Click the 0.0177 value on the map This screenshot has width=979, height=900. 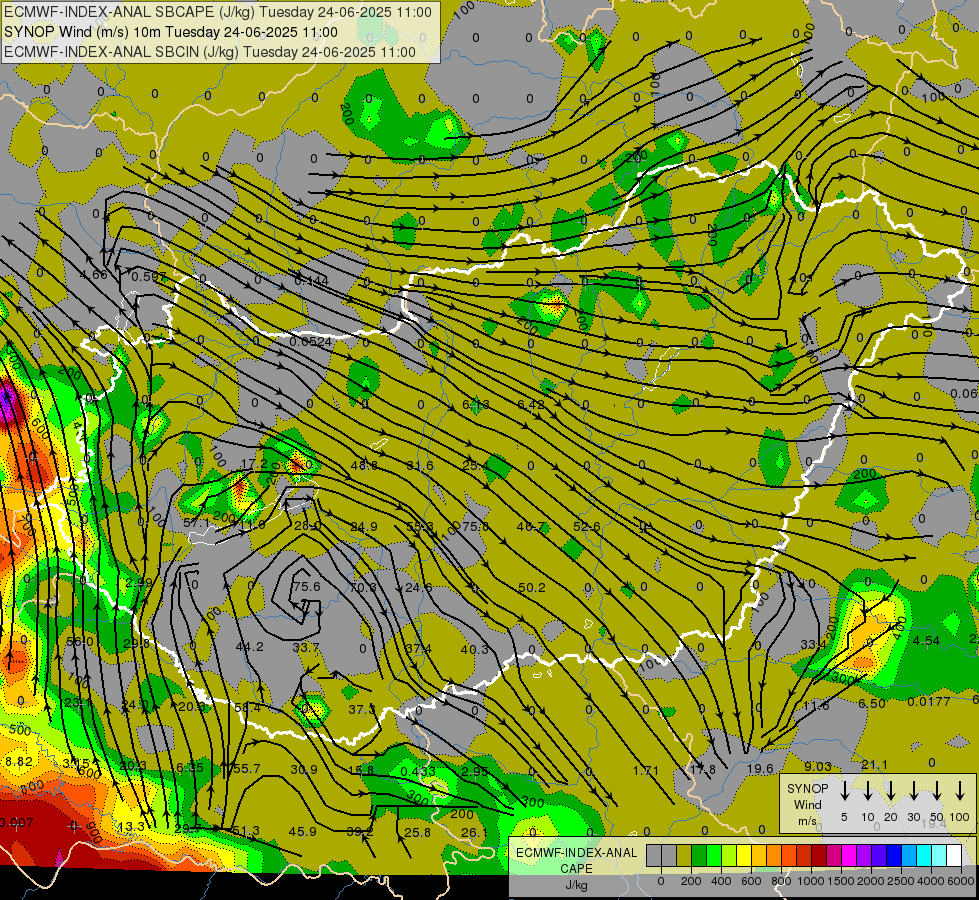click(x=929, y=701)
